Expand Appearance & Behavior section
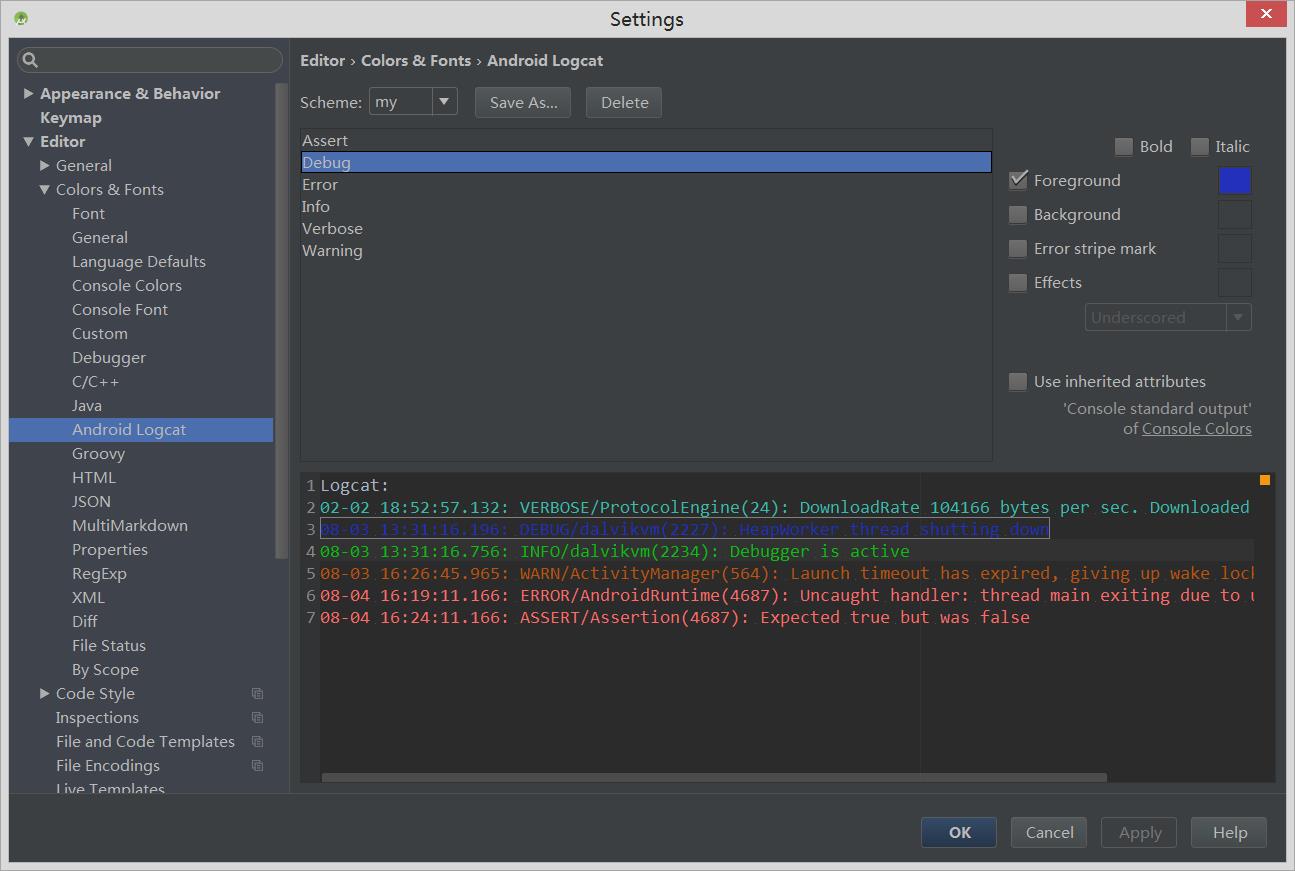This screenshot has width=1295, height=871. point(28,93)
